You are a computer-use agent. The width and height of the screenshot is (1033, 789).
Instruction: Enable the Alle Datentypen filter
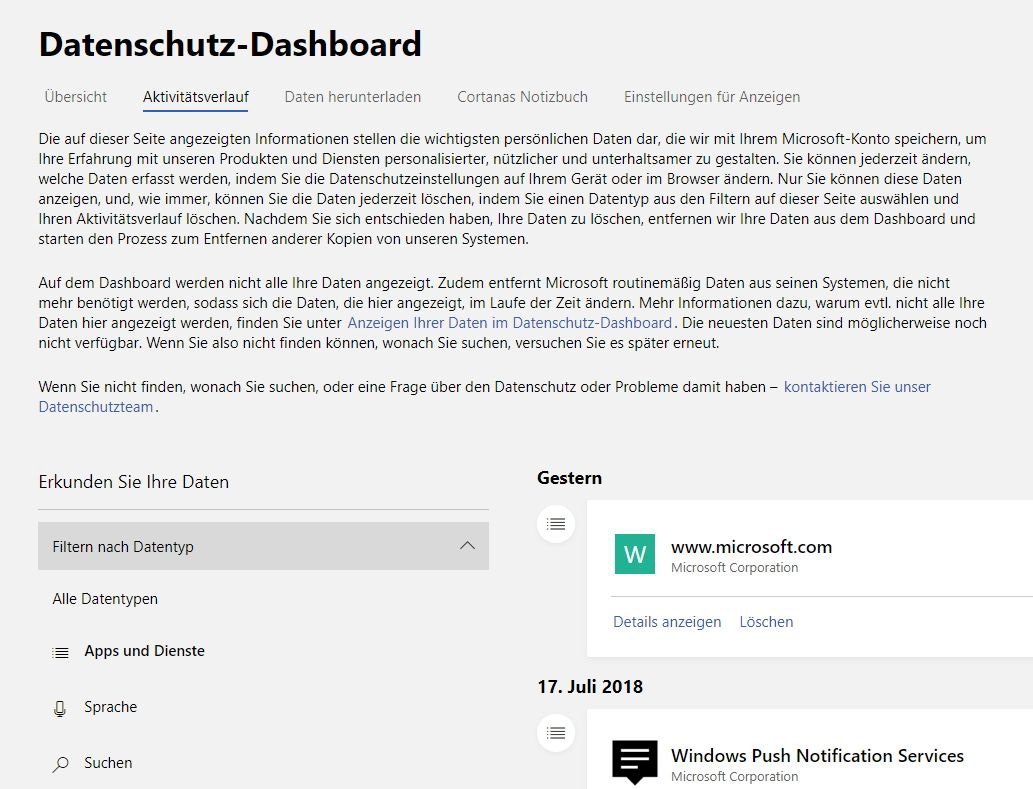pyautogui.click(x=105, y=599)
